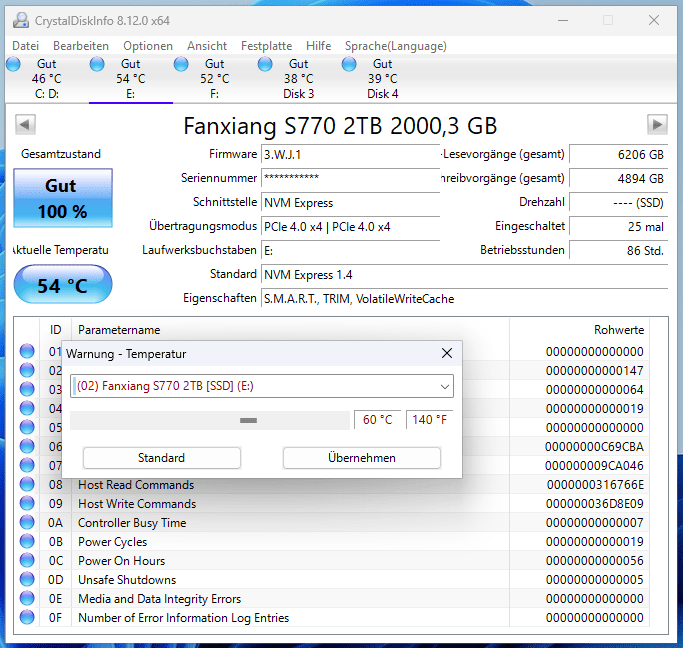Click status orb for attribute 02
This screenshot has width=683, height=648.
tap(27, 370)
